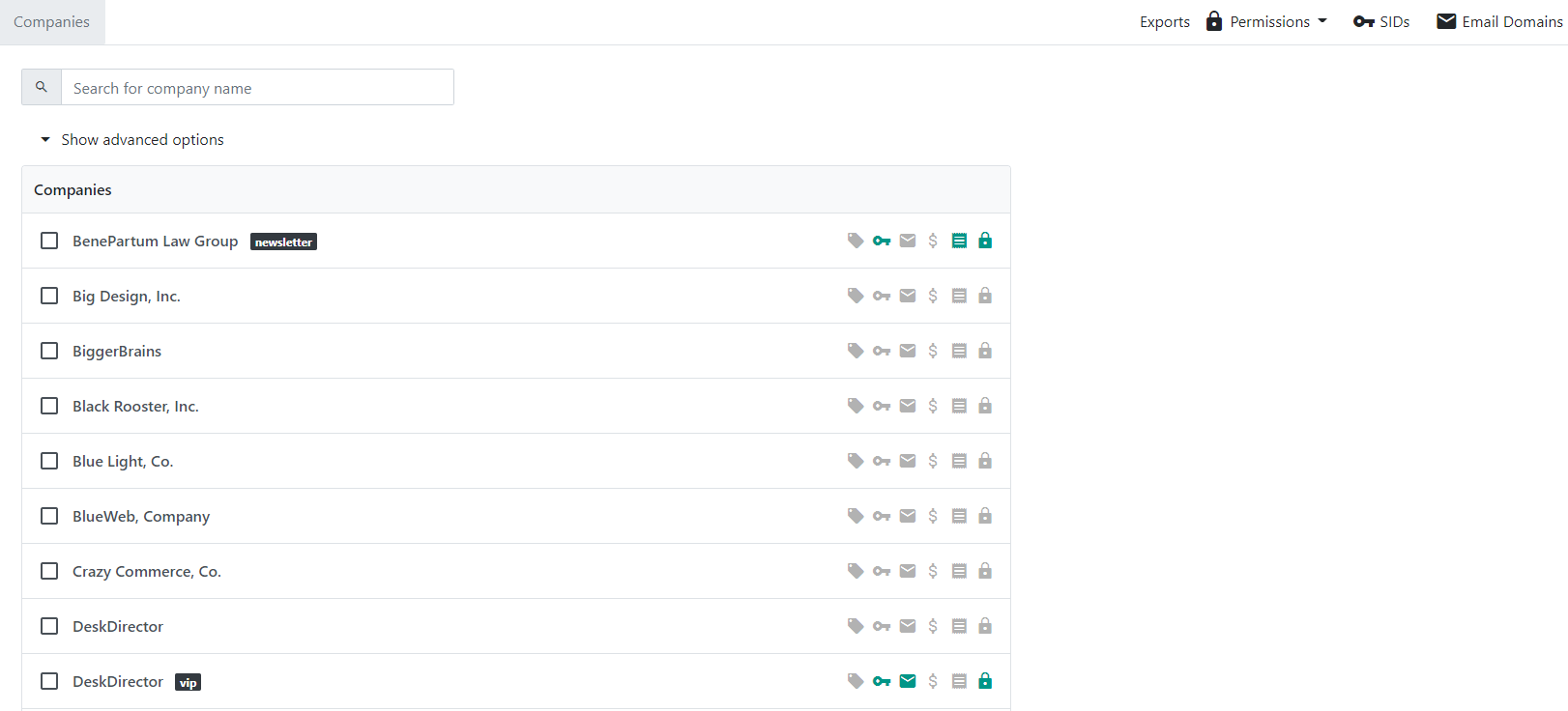Viewport: 1568px width, 711px height.
Task: Click the Companies list header
Action: pyautogui.click(x=516, y=189)
